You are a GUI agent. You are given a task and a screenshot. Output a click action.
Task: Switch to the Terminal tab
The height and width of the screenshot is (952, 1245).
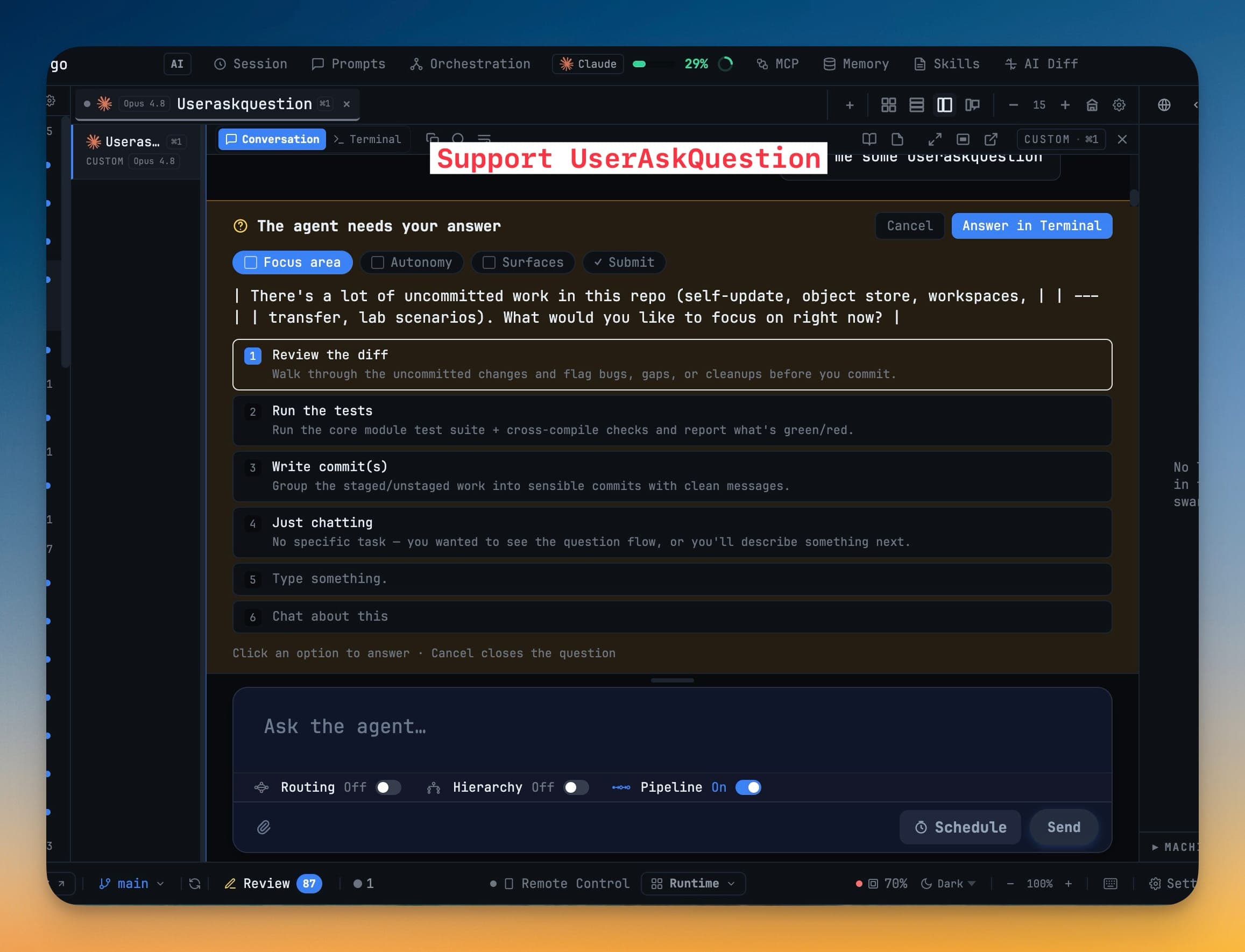pos(367,139)
